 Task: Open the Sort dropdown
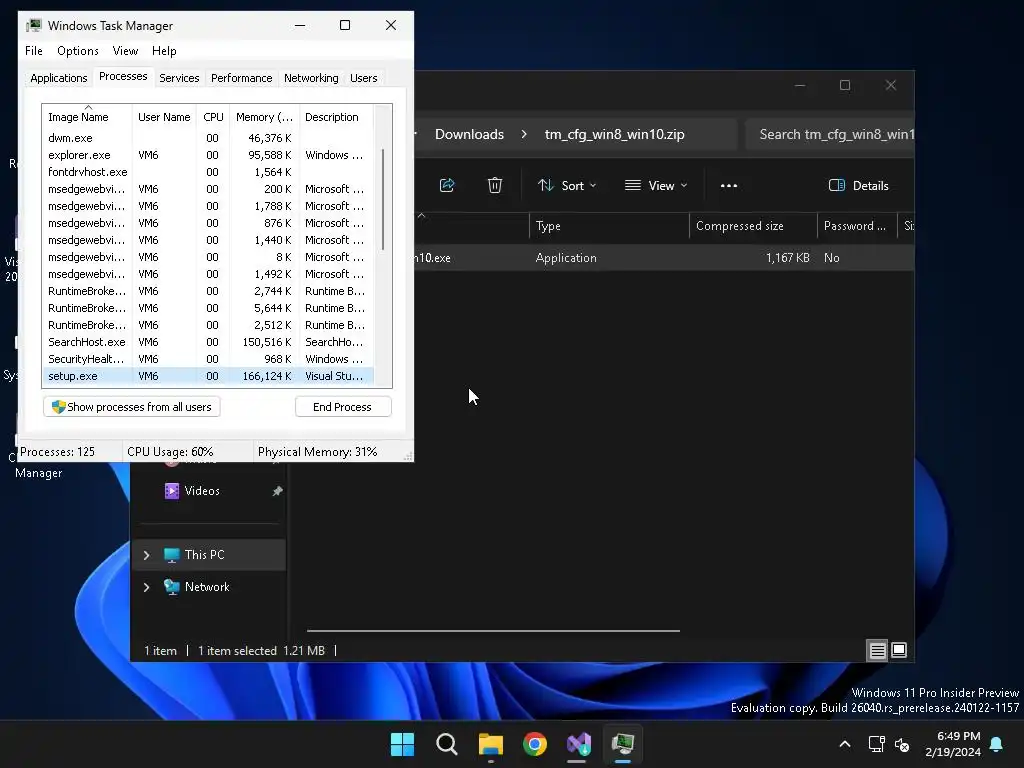point(567,185)
